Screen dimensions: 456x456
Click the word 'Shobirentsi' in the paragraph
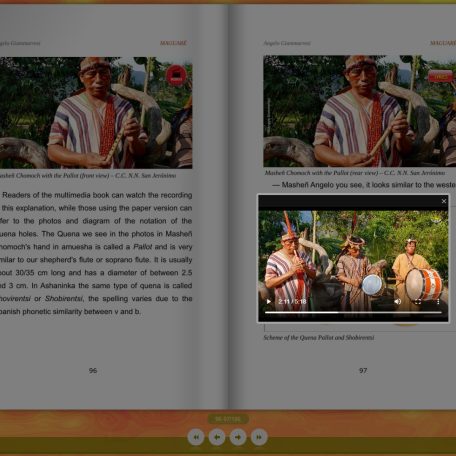tap(63, 299)
